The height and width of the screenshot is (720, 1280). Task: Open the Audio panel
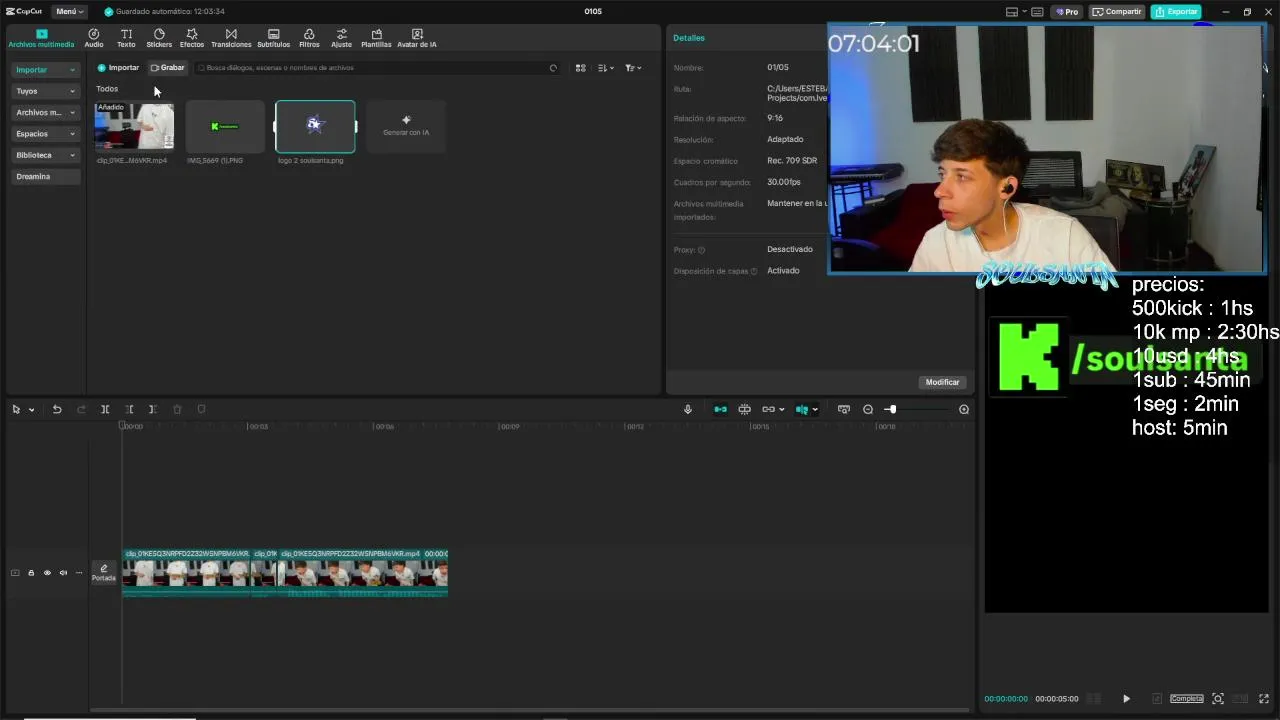pos(93,38)
